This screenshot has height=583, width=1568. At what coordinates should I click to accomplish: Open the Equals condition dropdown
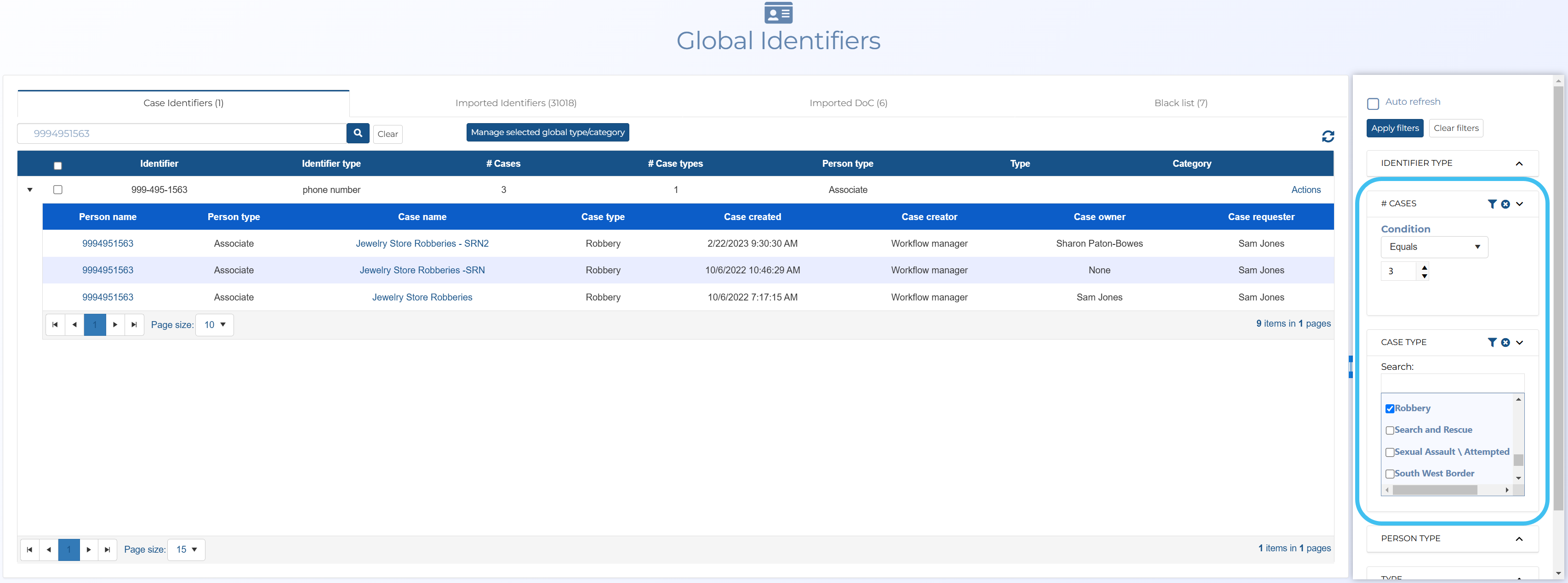pos(1433,247)
